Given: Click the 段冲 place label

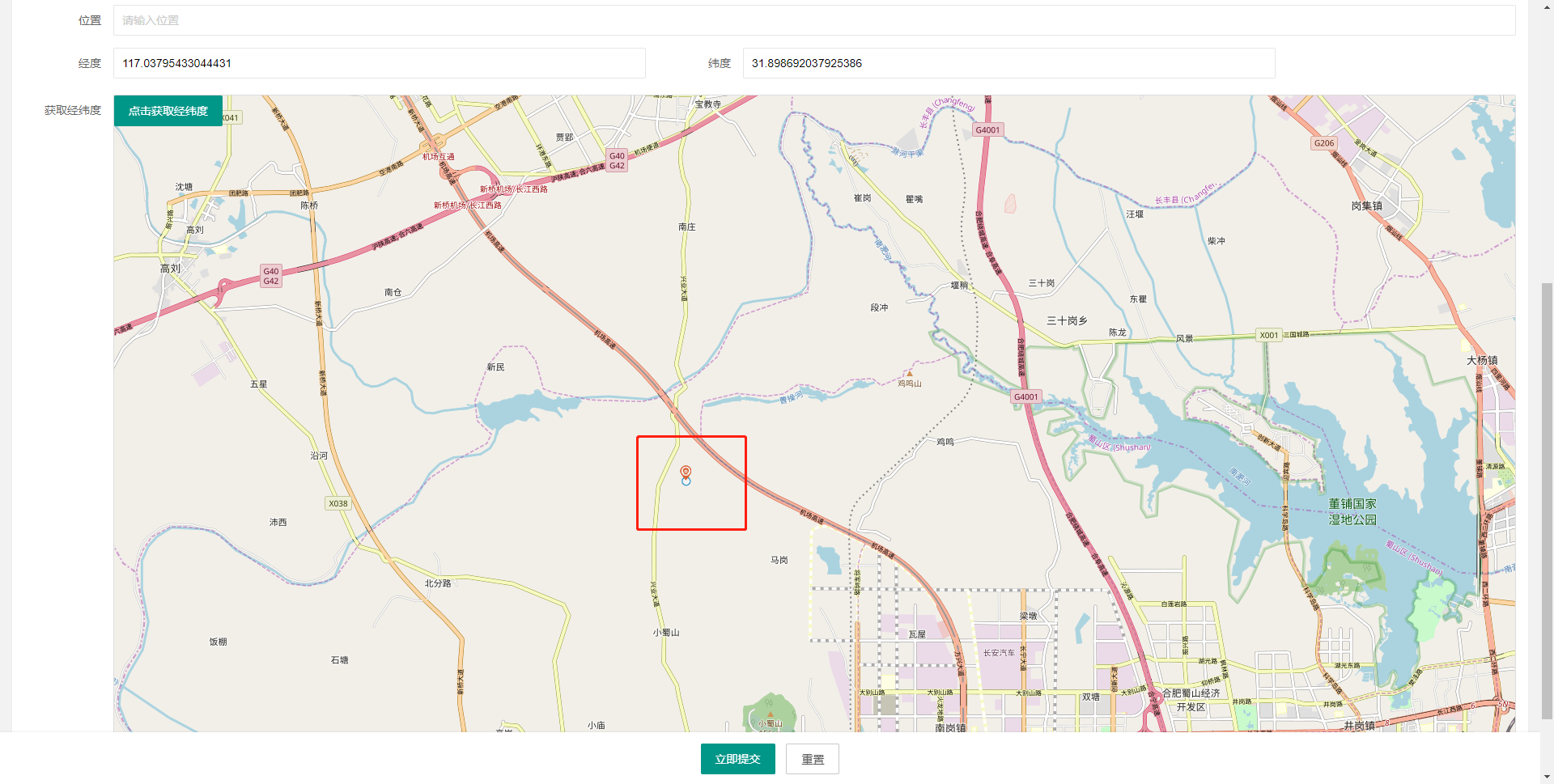Looking at the screenshot, I should 880,307.
